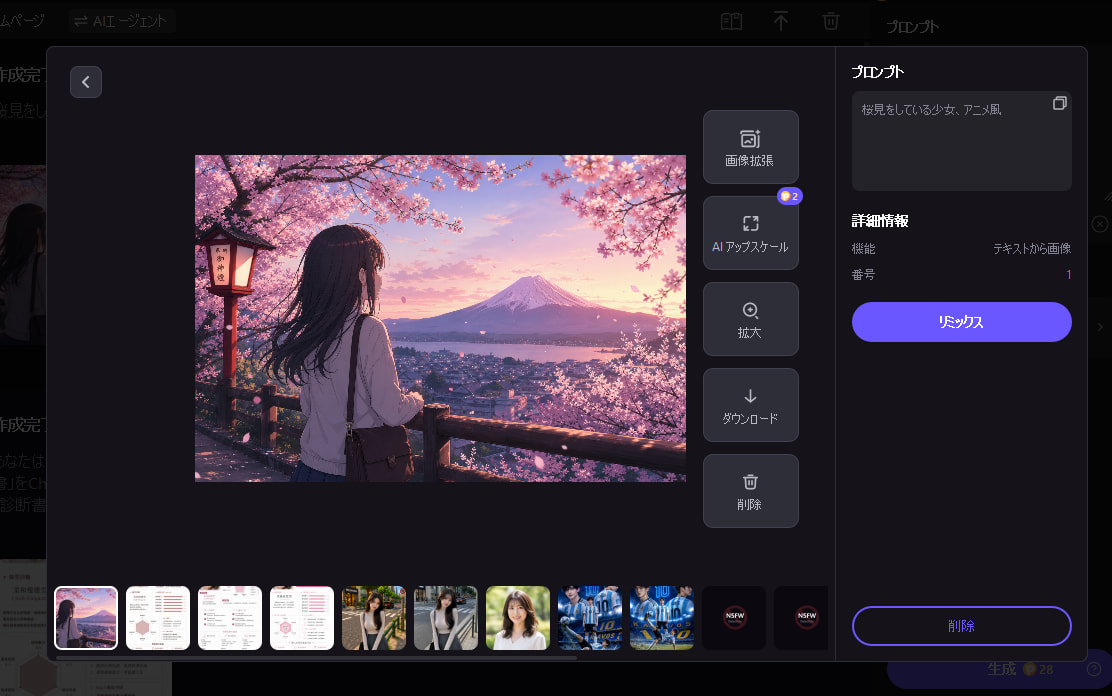The width and height of the screenshot is (1112, 696).
Task: Click the プロンプト heading in the dialog
Action: [x=878, y=72]
